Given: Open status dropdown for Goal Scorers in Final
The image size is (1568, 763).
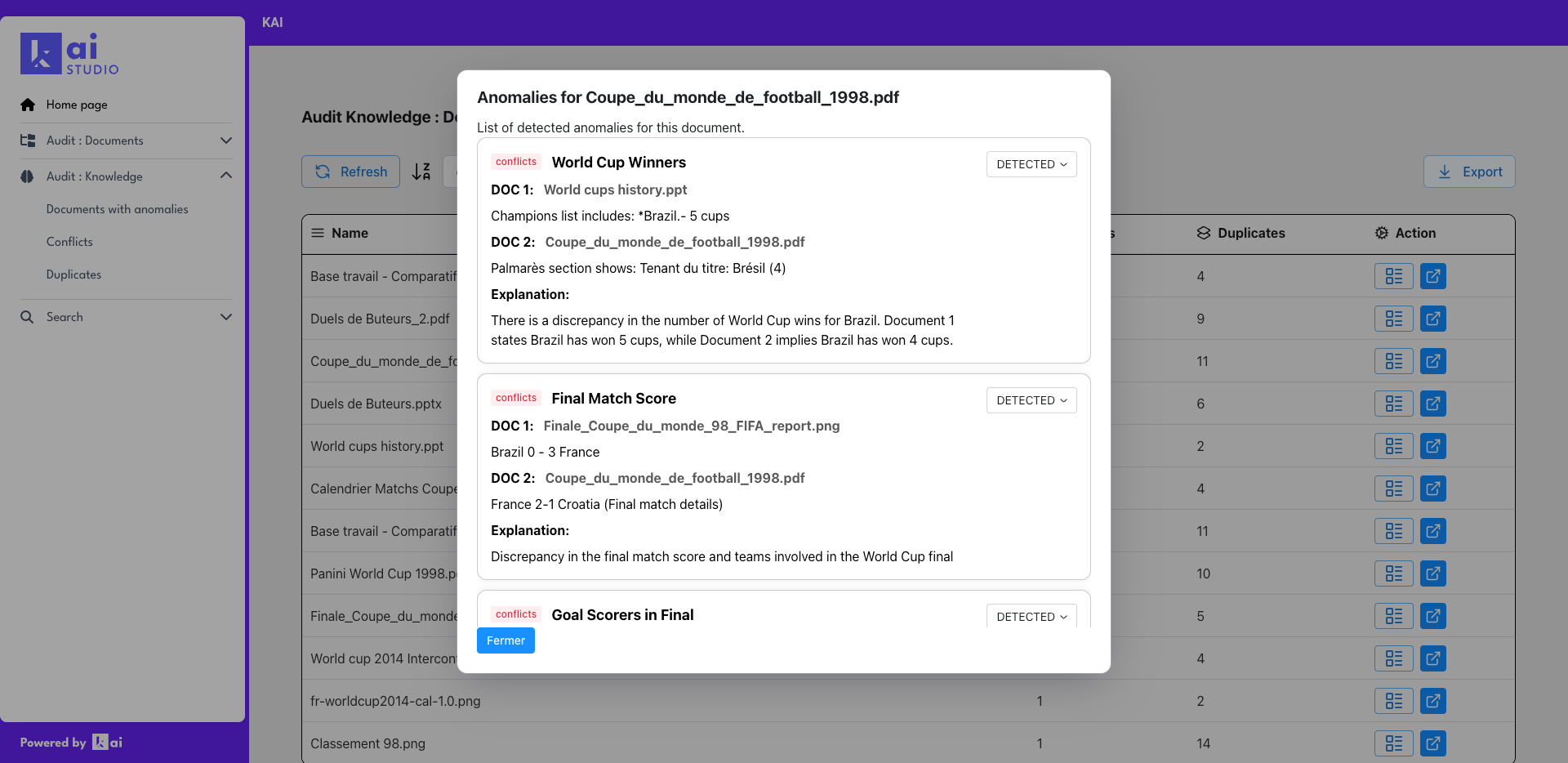Looking at the screenshot, I should click(x=1031, y=616).
